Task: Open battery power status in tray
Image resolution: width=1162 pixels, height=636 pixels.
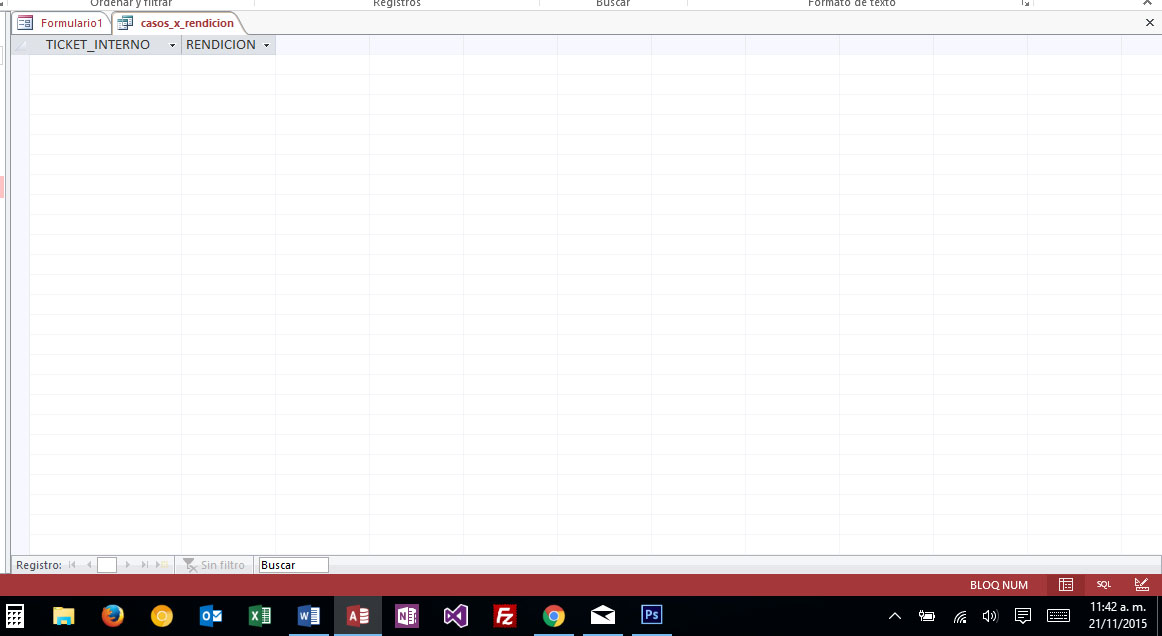Action: [x=926, y=616]
